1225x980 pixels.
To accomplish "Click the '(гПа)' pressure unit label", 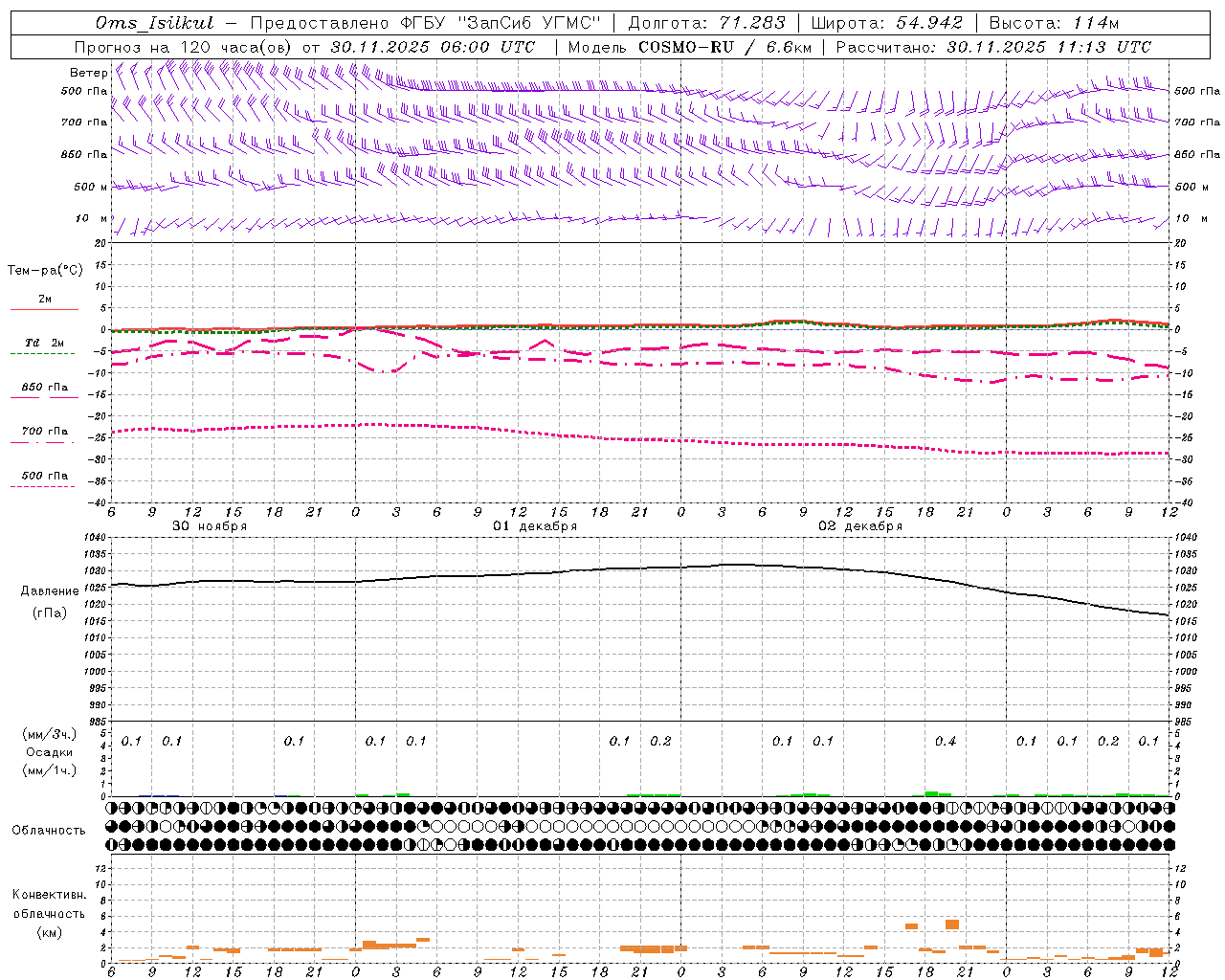I will pos(49,613).
